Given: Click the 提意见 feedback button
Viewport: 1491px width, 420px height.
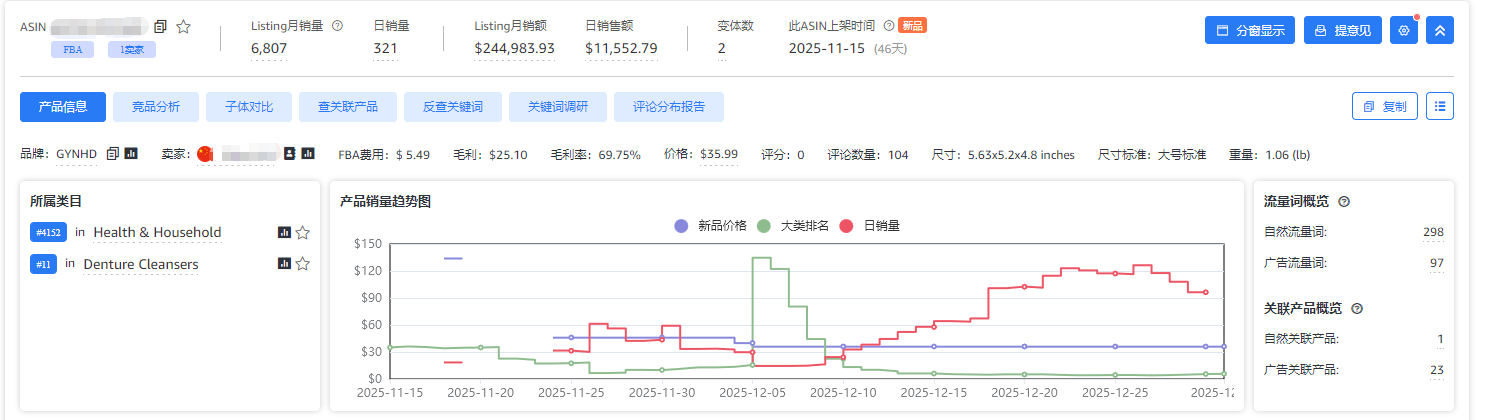Looking at the screenshot, I should 1343,30.
